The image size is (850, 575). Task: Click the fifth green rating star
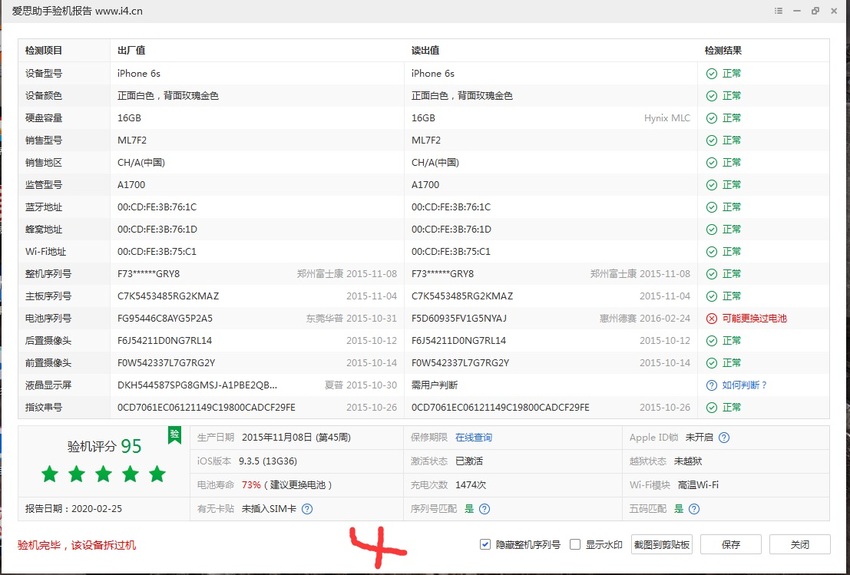157,474
